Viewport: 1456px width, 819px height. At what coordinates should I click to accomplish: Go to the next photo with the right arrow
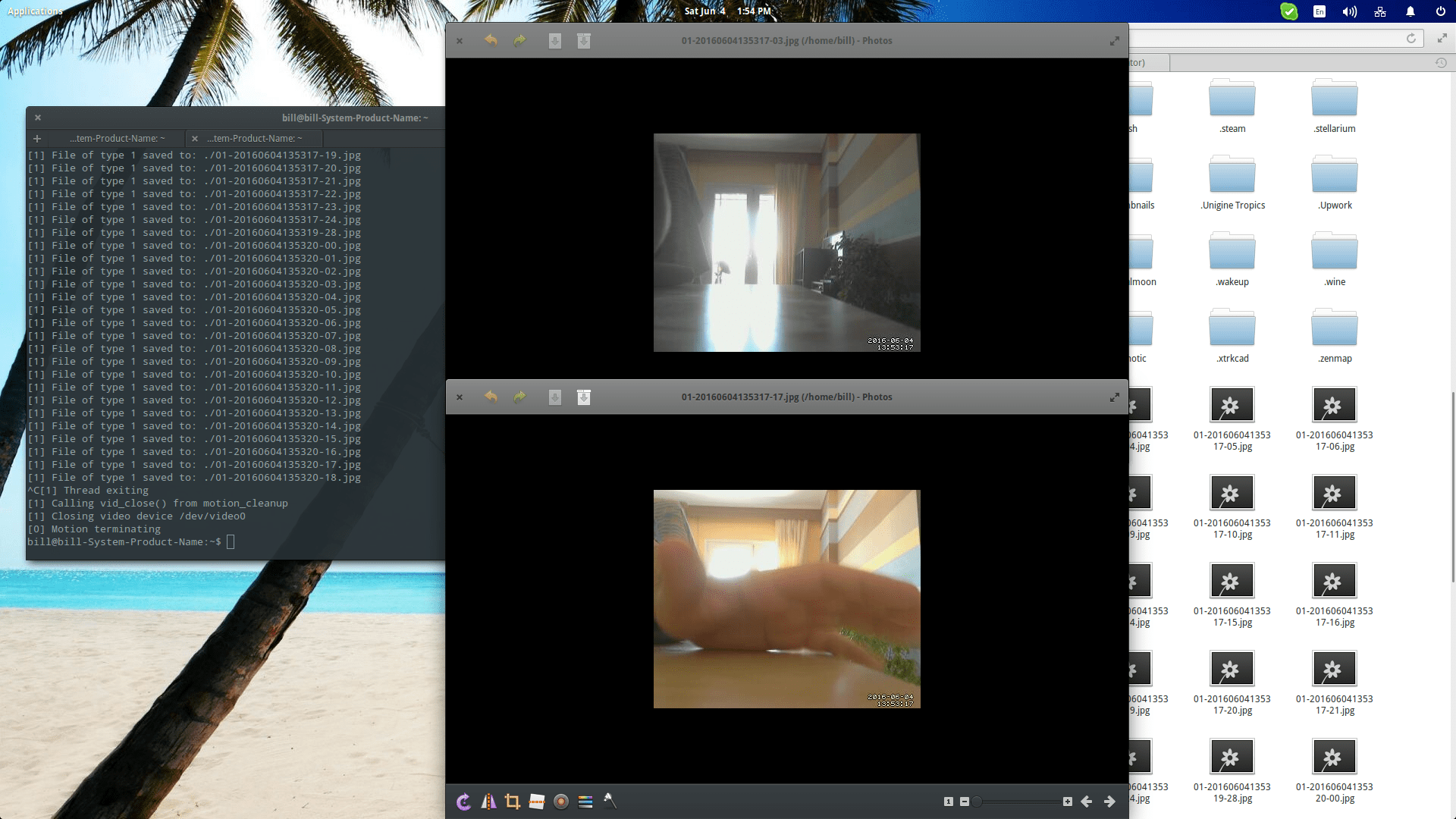(1110, 802)
